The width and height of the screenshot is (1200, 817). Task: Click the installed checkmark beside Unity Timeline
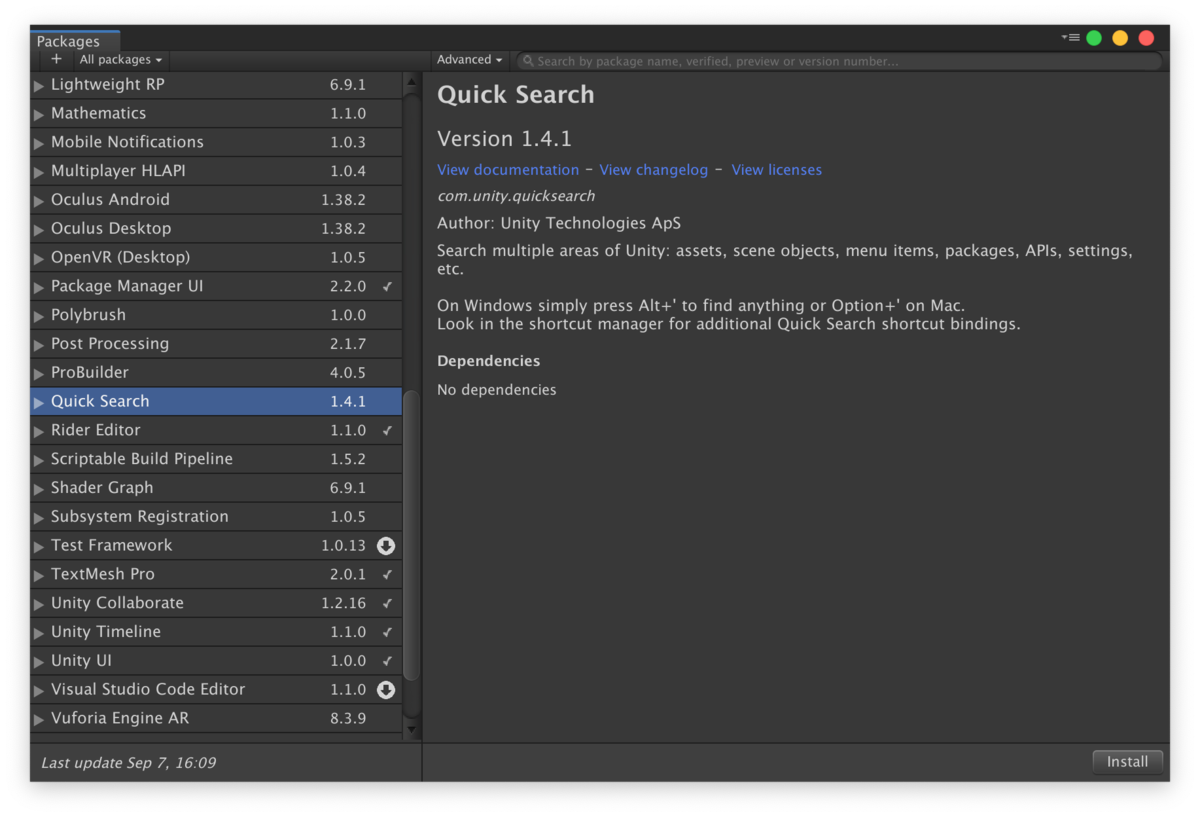click(387, 633)
